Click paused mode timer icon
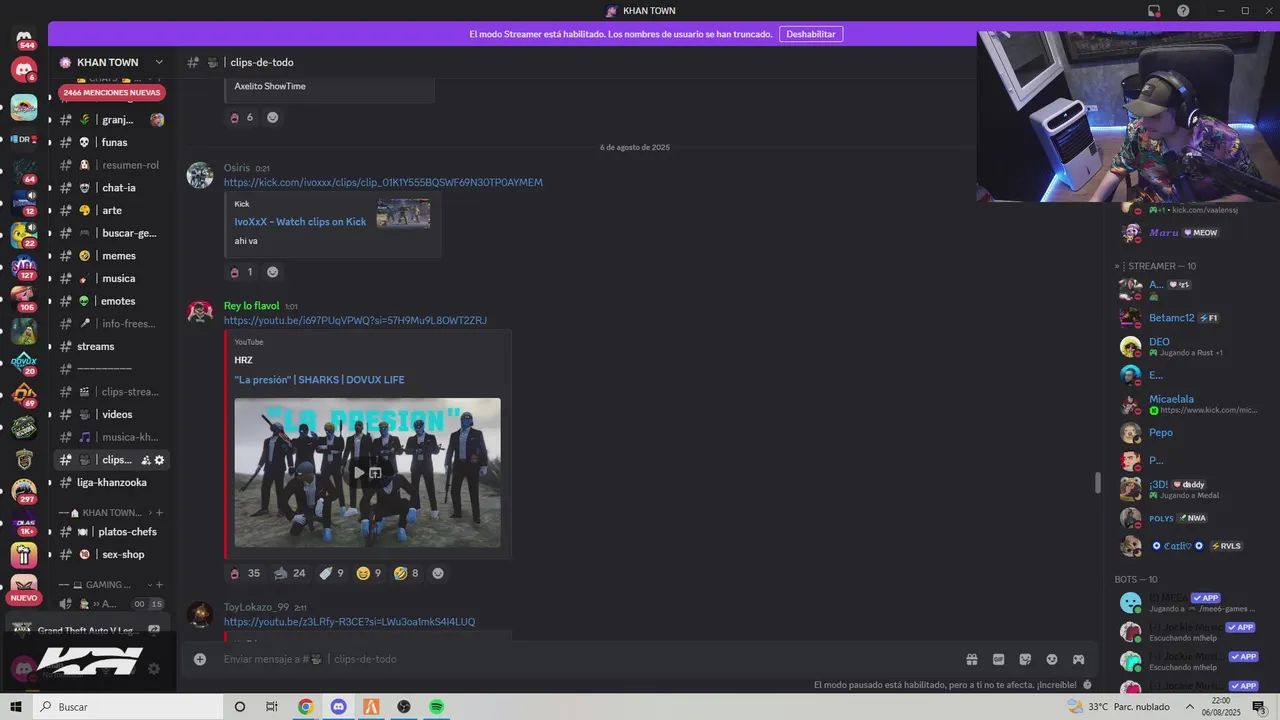 [x=1087, y=685]
